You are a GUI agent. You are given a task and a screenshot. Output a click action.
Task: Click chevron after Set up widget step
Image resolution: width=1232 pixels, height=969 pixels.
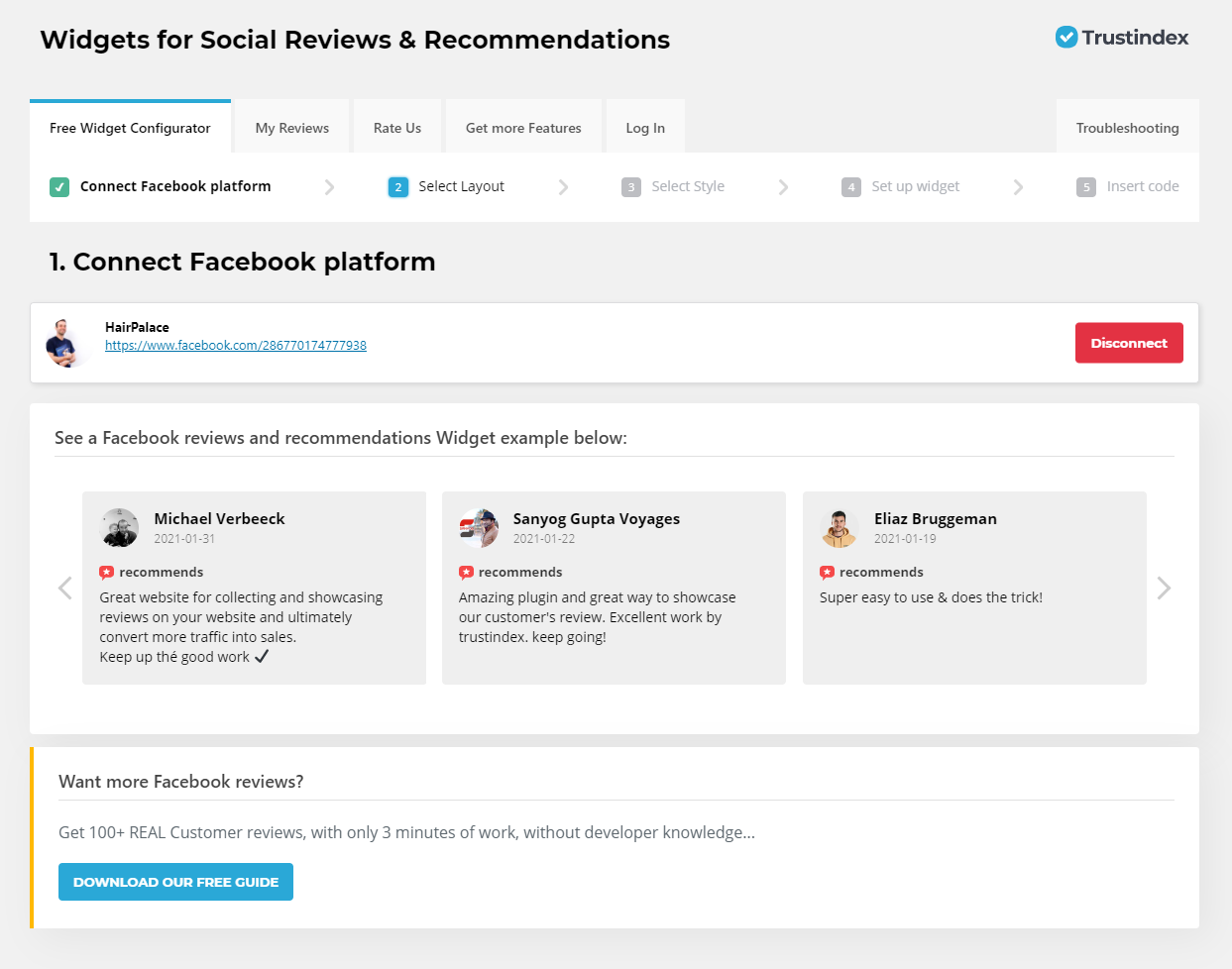(1018, 187)
